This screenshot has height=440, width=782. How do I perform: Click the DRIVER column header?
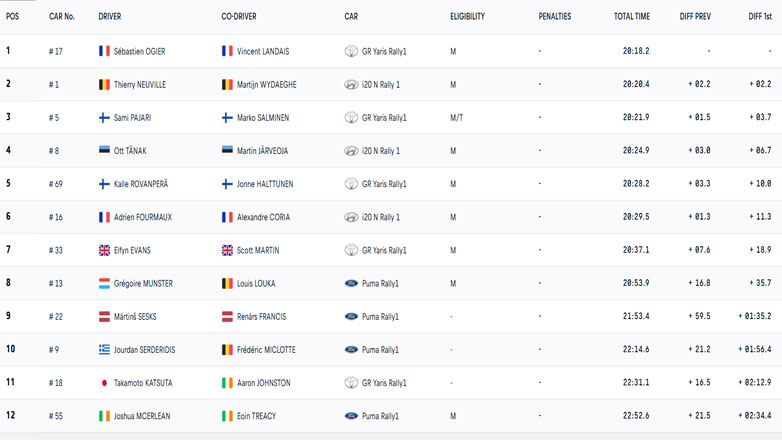coord(110,17)
